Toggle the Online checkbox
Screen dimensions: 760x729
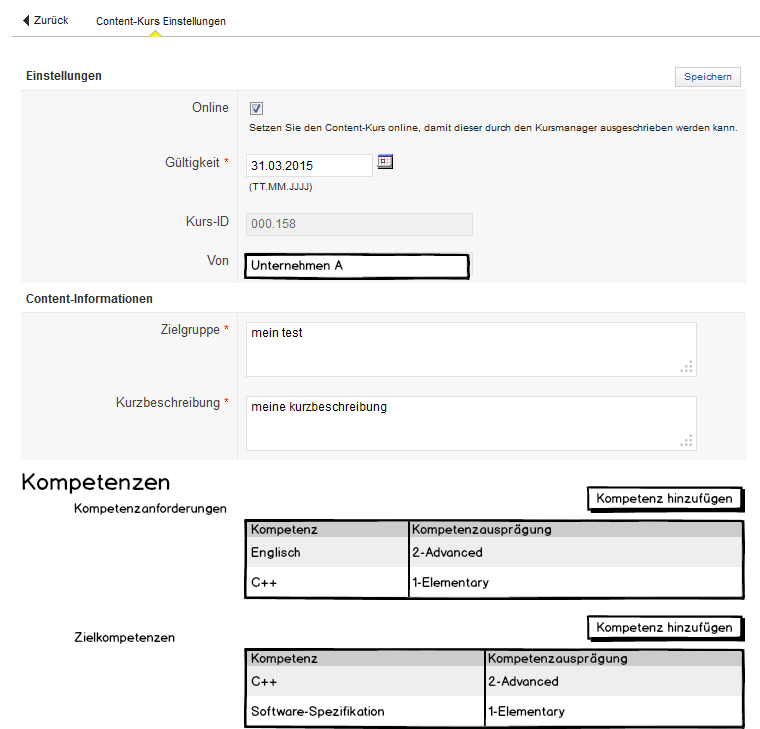256,108
